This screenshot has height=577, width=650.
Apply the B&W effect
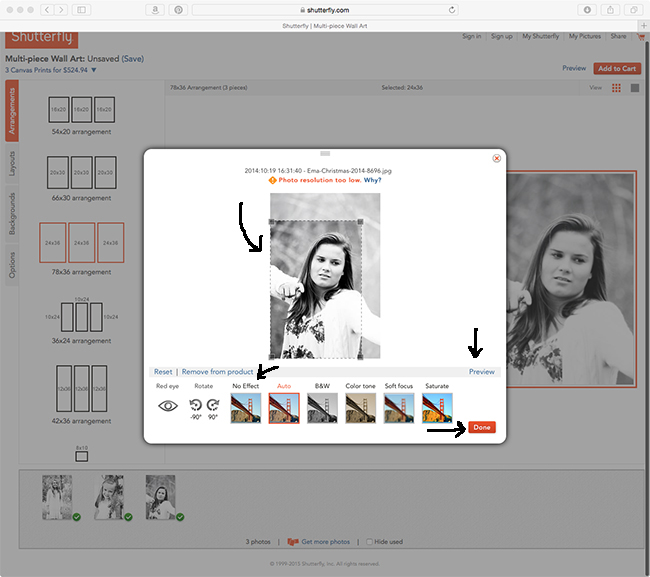pyautogui.click(x=322, y=408)
